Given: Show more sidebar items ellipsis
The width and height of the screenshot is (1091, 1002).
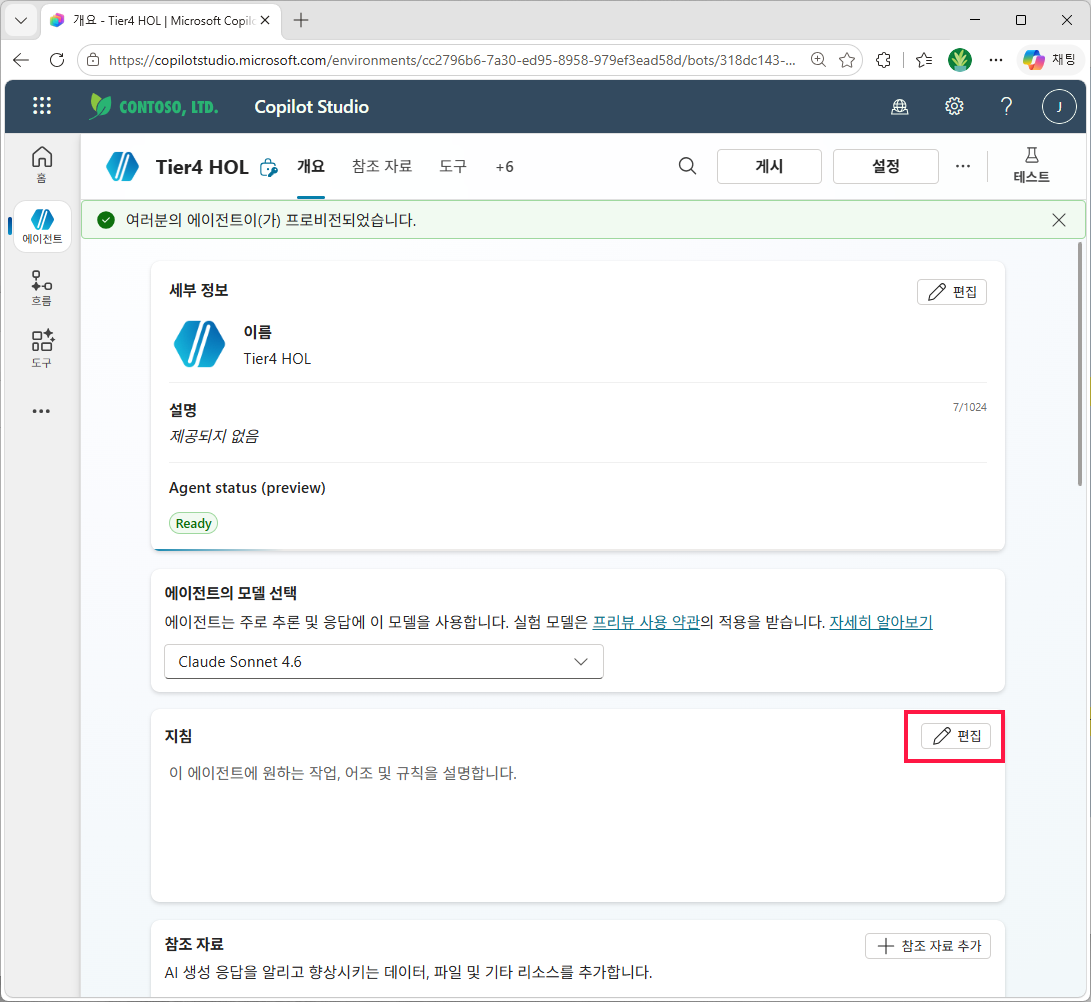Looking at the screenshot, I should [42, 411].
